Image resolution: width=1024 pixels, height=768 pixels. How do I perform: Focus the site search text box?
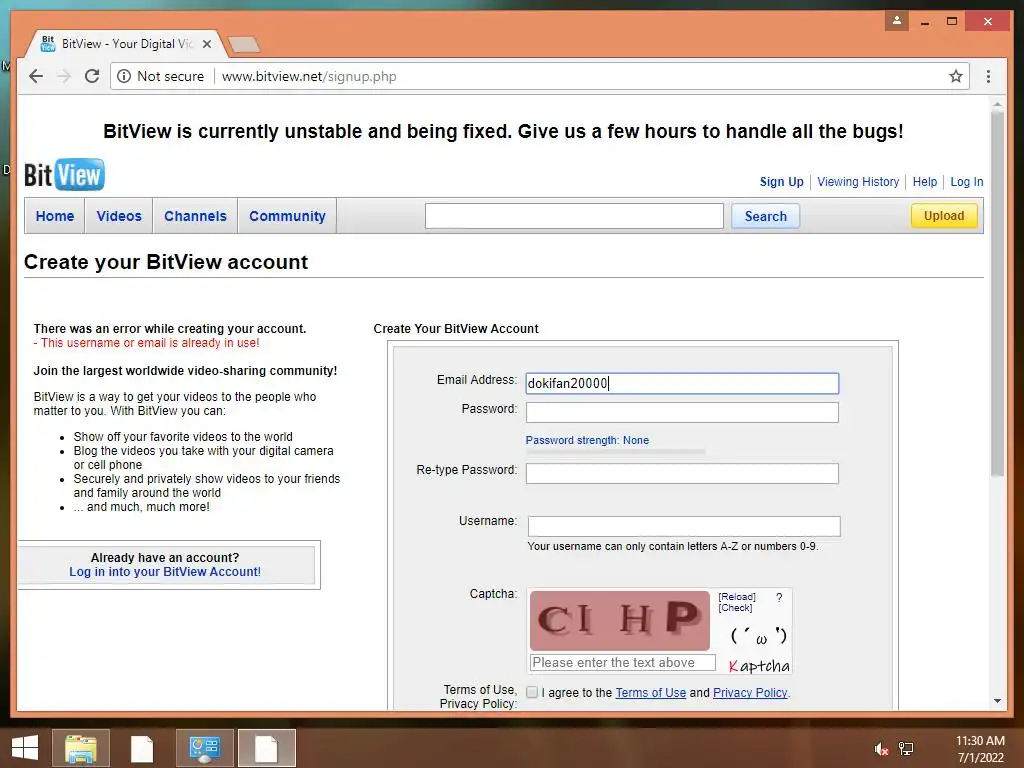(574, 216)
